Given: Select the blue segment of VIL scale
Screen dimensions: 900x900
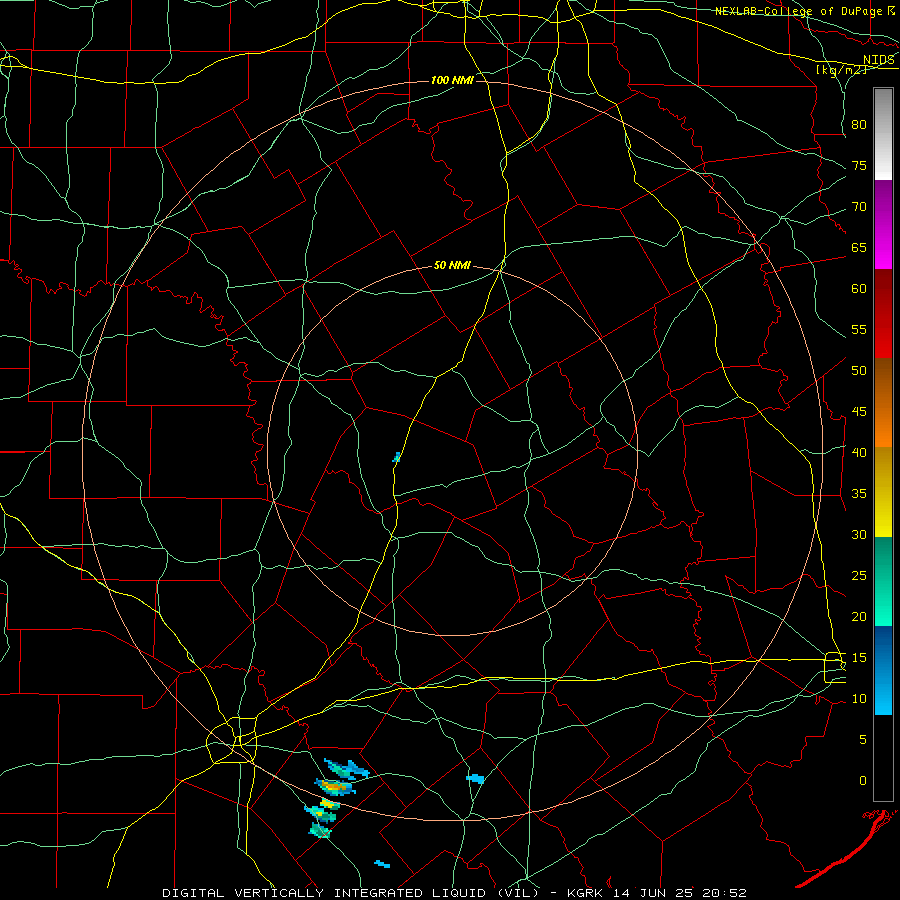Looking at the screenshot, I should coord(883,670).
